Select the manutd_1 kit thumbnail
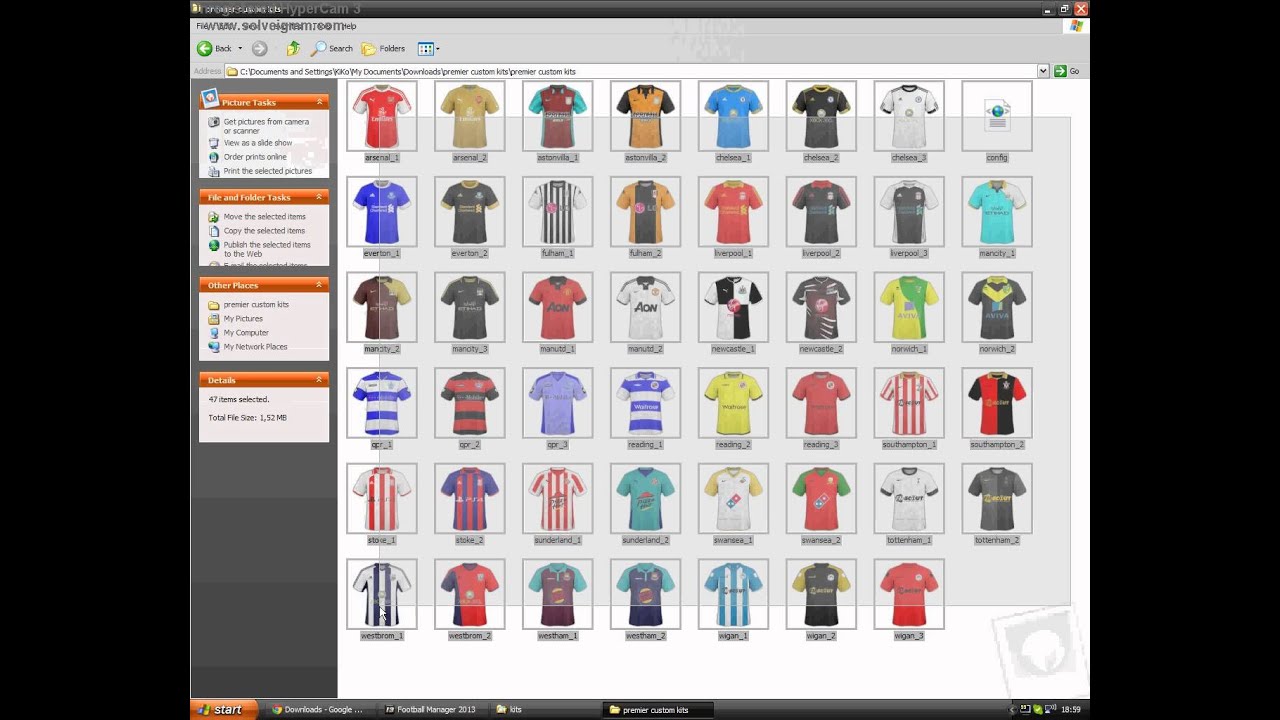1280x720 pixels. [558, 308]
